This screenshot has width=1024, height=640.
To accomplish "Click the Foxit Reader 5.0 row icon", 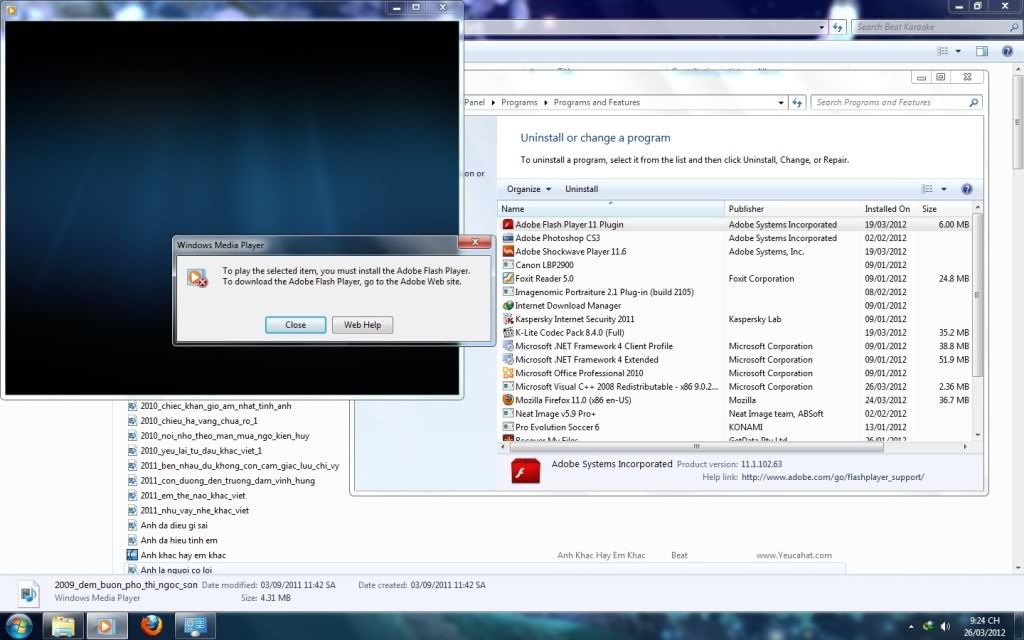I will [x=507, y=278].
